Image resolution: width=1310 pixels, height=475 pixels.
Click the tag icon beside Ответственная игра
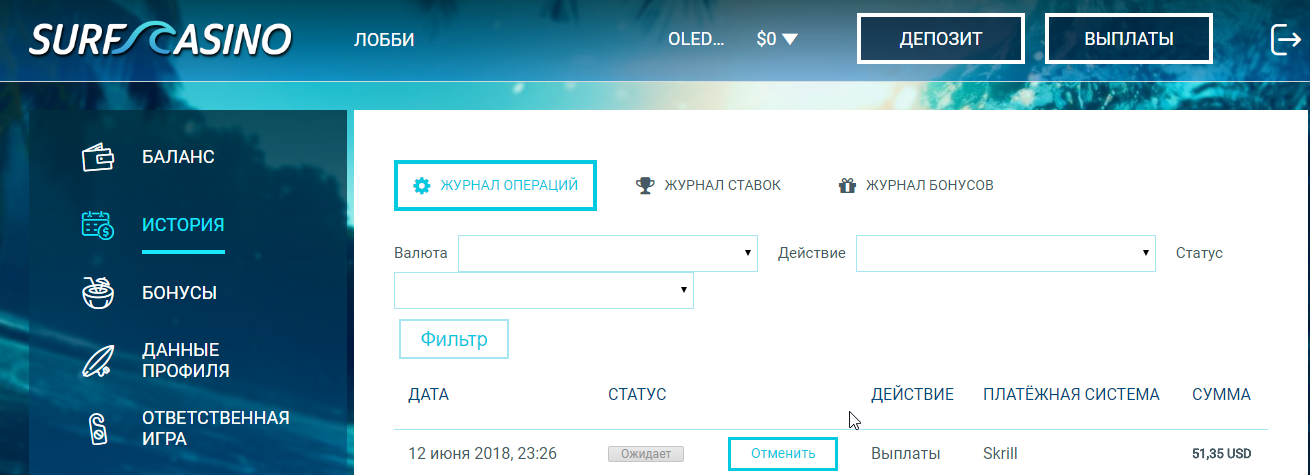tap(97, 428)
